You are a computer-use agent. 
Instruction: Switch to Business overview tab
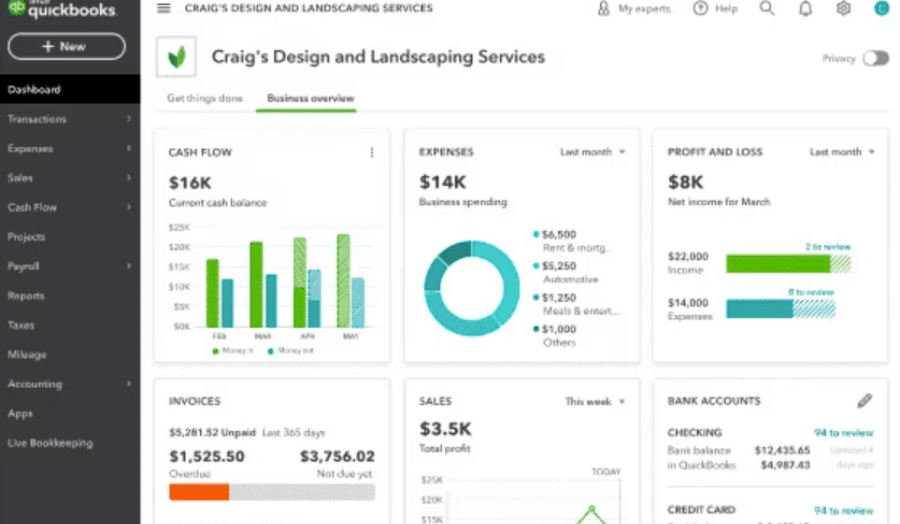(311, 98)
